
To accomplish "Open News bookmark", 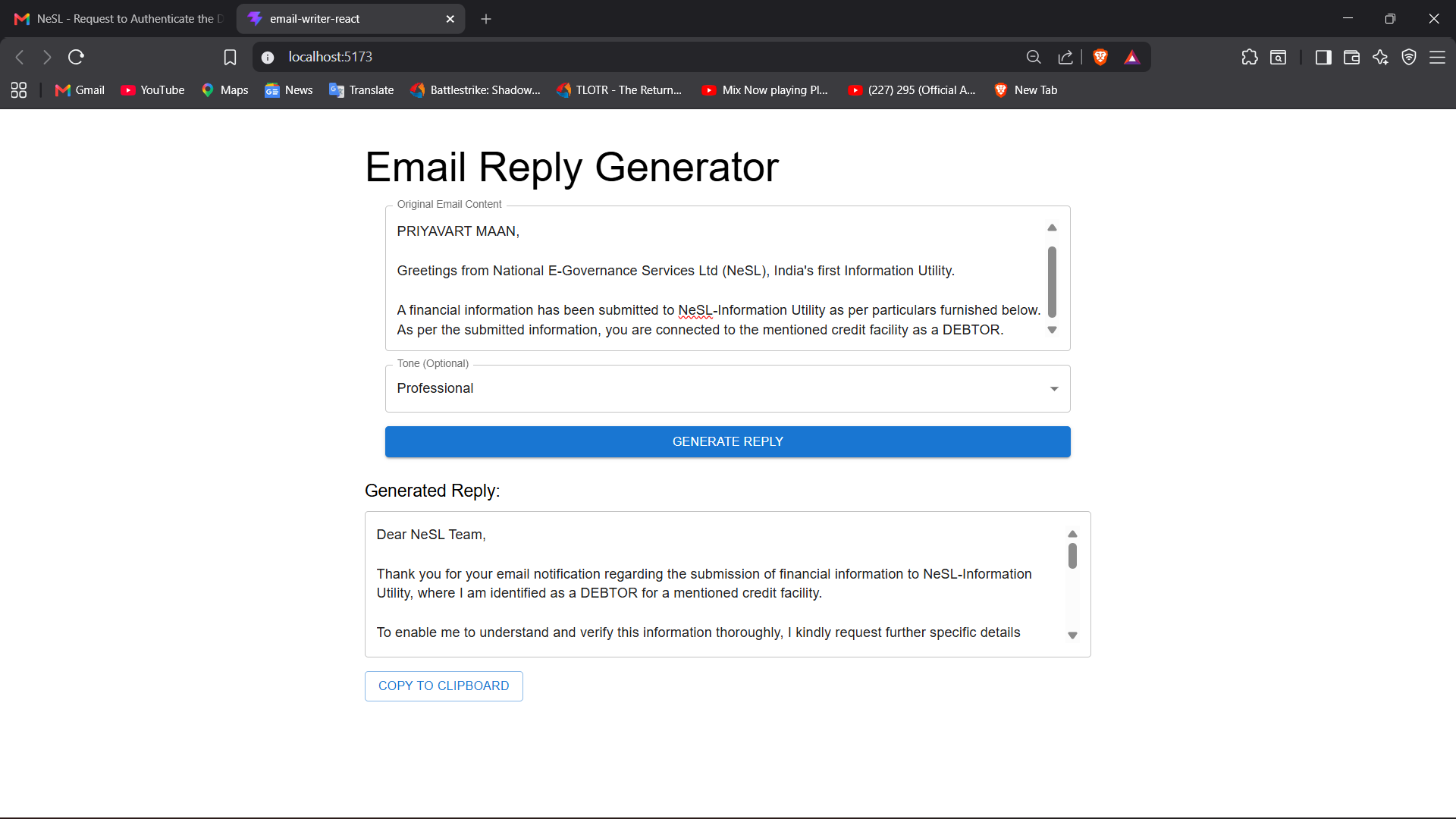I will click(x=289, y=90).
